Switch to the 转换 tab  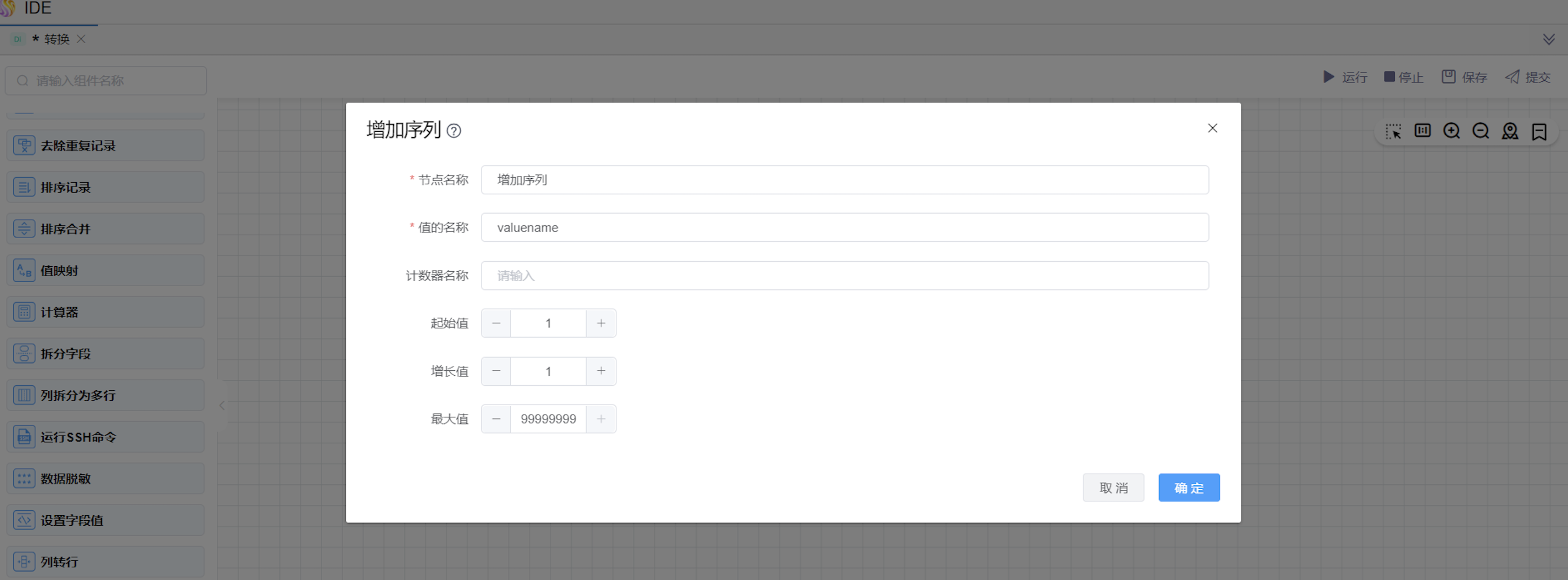[56, 39]
